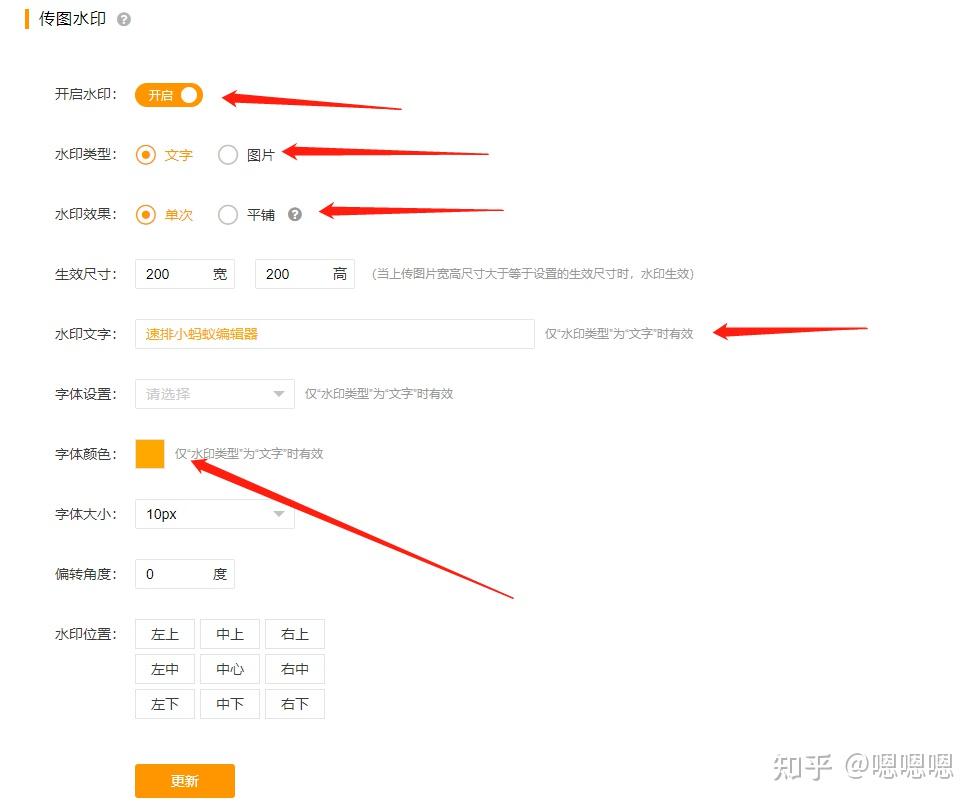Viewport: 979px width, 806px height.
Task: Click the help icon next to 平铺
Action: point(295,214)
